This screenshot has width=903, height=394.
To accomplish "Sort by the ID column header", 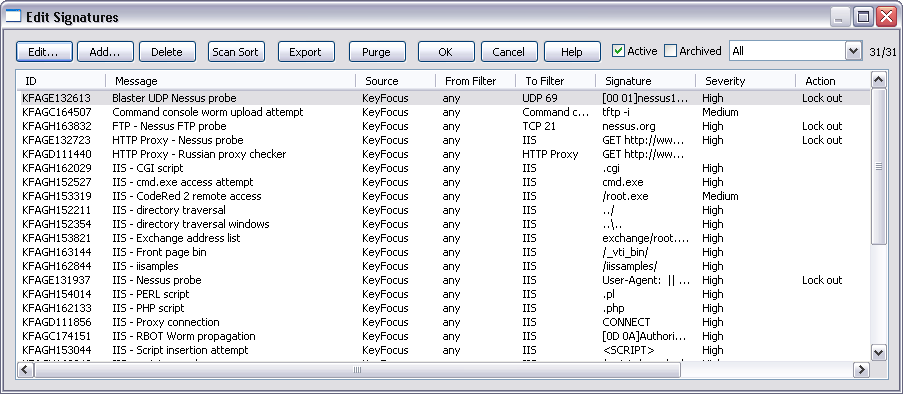I will (61, 81).
